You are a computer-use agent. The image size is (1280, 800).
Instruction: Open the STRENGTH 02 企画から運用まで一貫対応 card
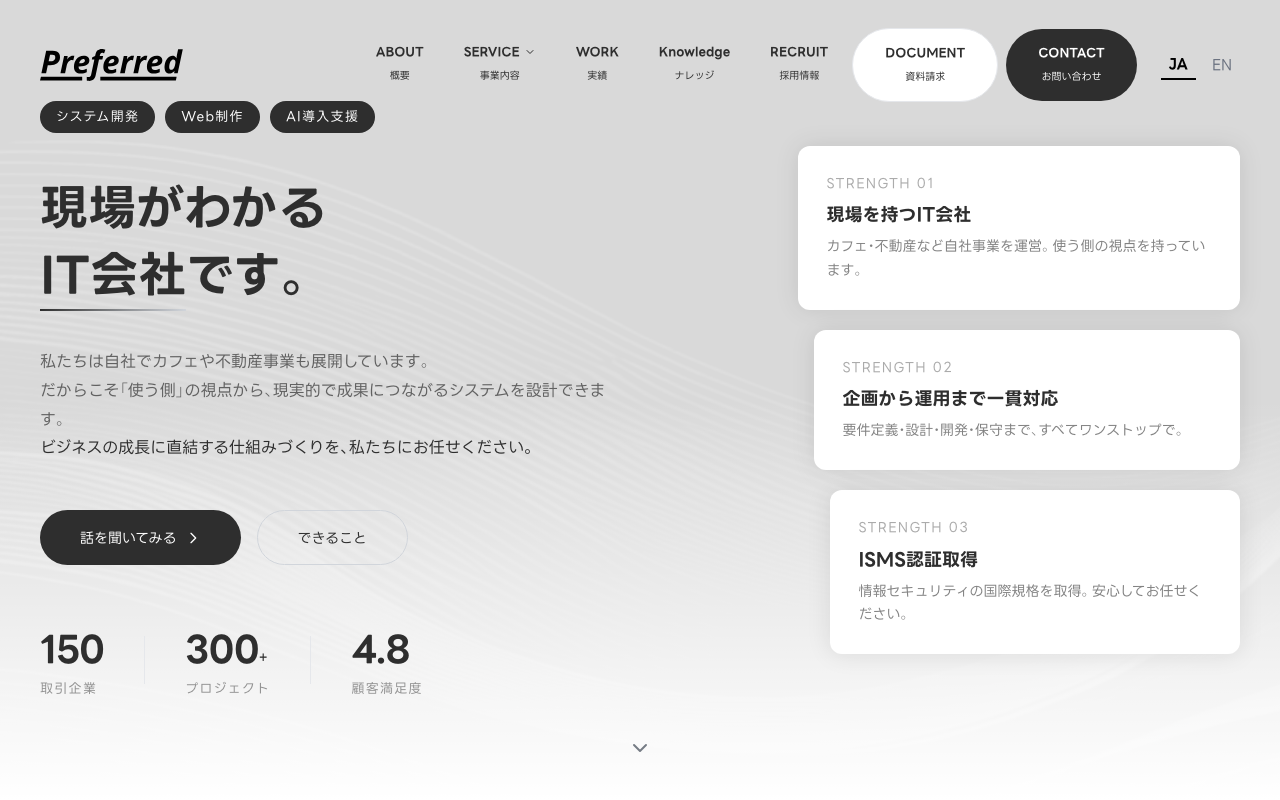click(1027, 400)
